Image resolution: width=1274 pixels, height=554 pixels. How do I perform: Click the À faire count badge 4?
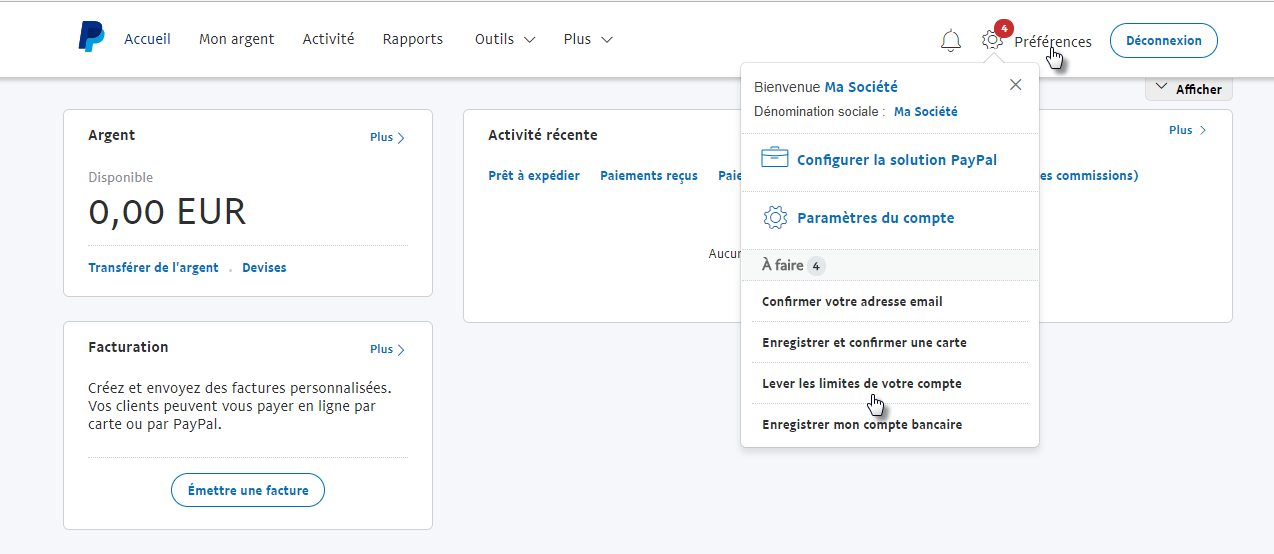pos(816,266)
